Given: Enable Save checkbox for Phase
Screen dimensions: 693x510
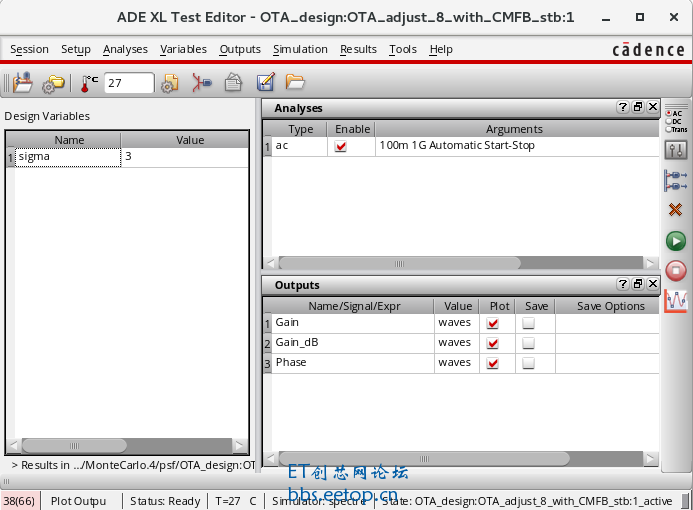Looking at the screenshot, I should (x=529, y=363).
